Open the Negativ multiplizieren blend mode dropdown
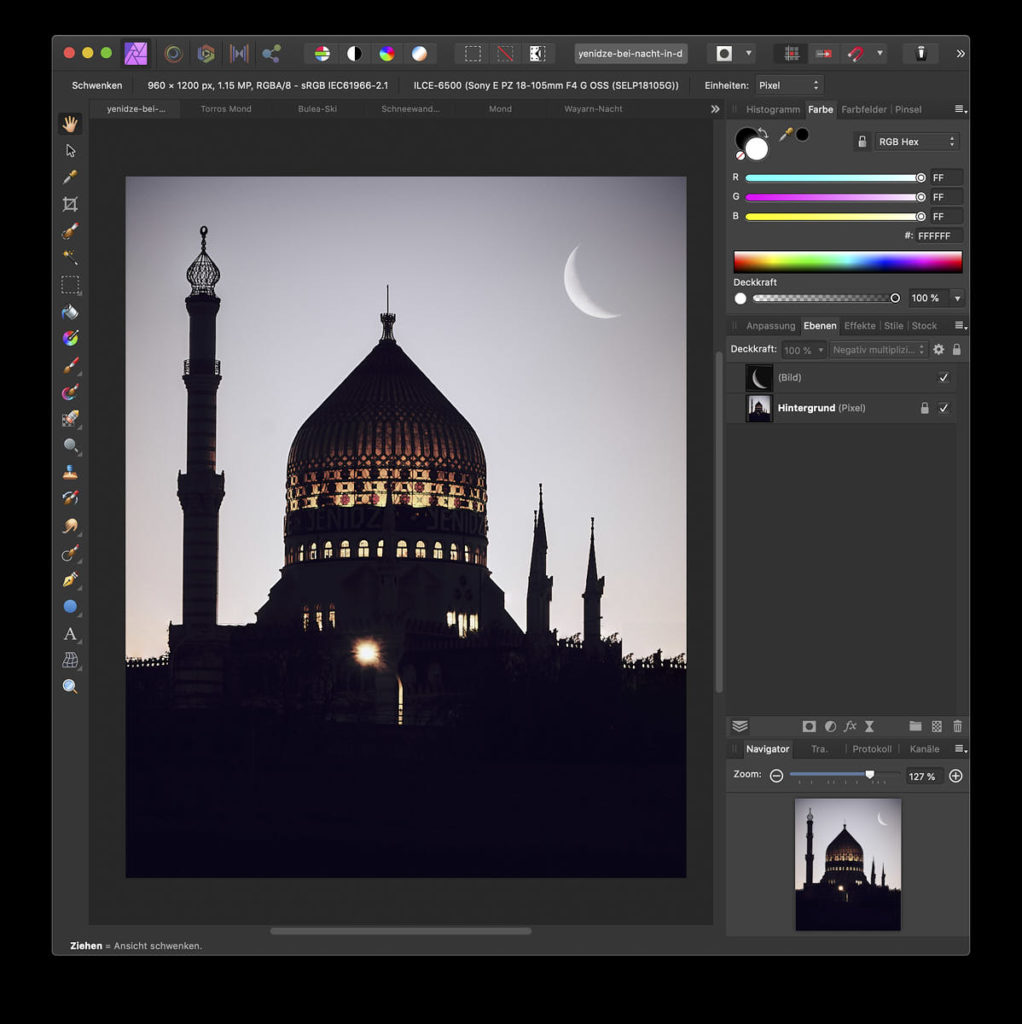The image size is (1022, 1024). point(879,350)
